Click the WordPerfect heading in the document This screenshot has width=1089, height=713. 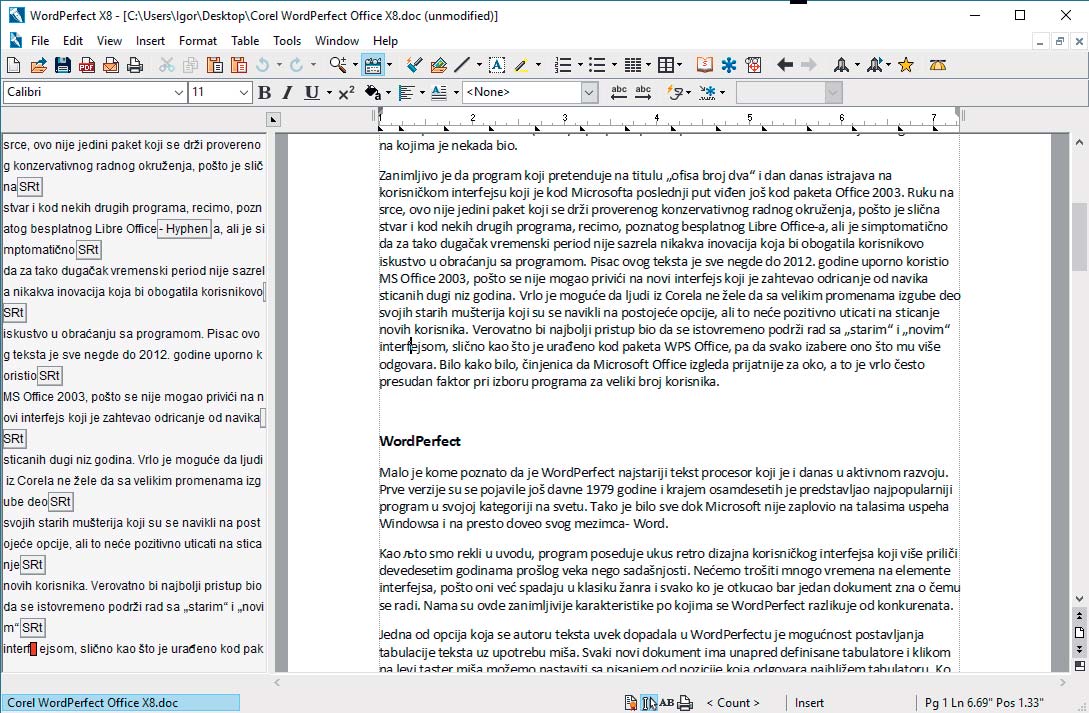pyautogui.click(x=420, y=441)
